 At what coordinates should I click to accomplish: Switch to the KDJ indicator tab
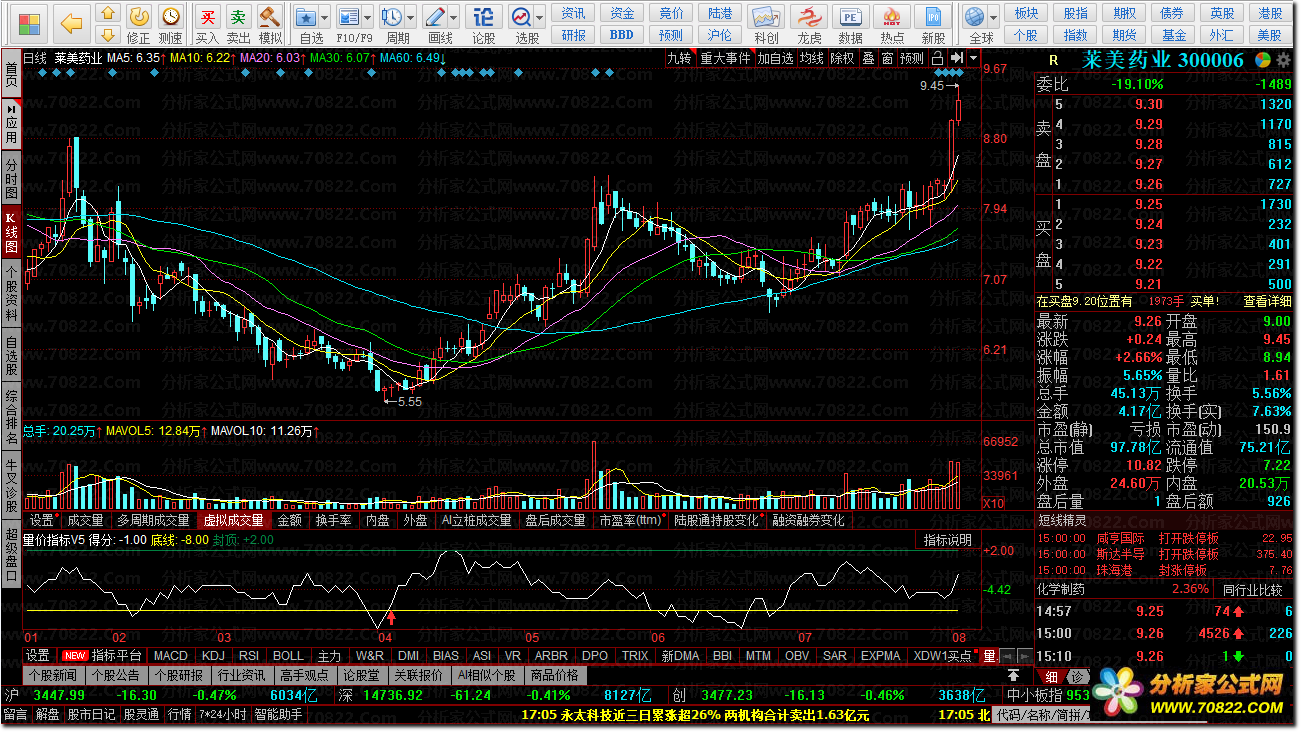tap(213, 656)
